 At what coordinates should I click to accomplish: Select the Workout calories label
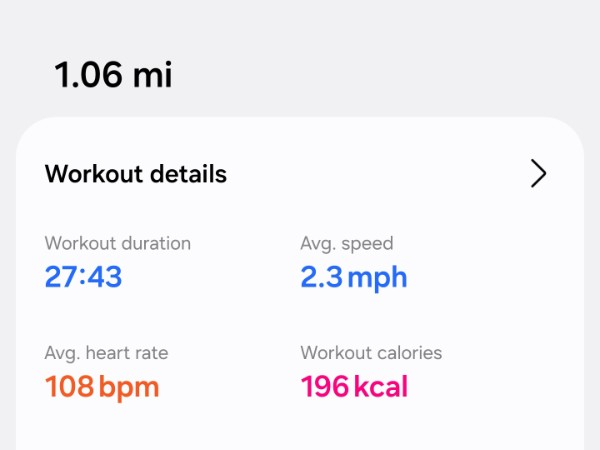point(371,352)
